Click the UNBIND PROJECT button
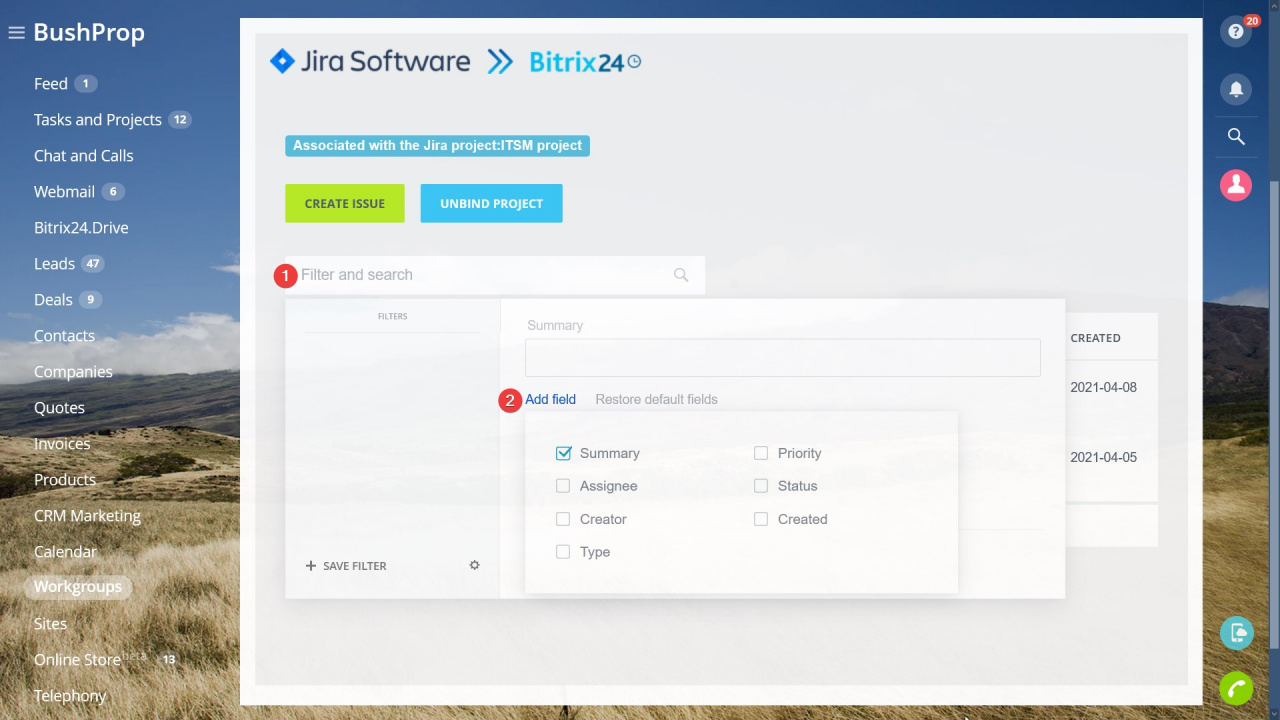The image size is (1280, 720). pyautogui.click(x=492, y=203)
